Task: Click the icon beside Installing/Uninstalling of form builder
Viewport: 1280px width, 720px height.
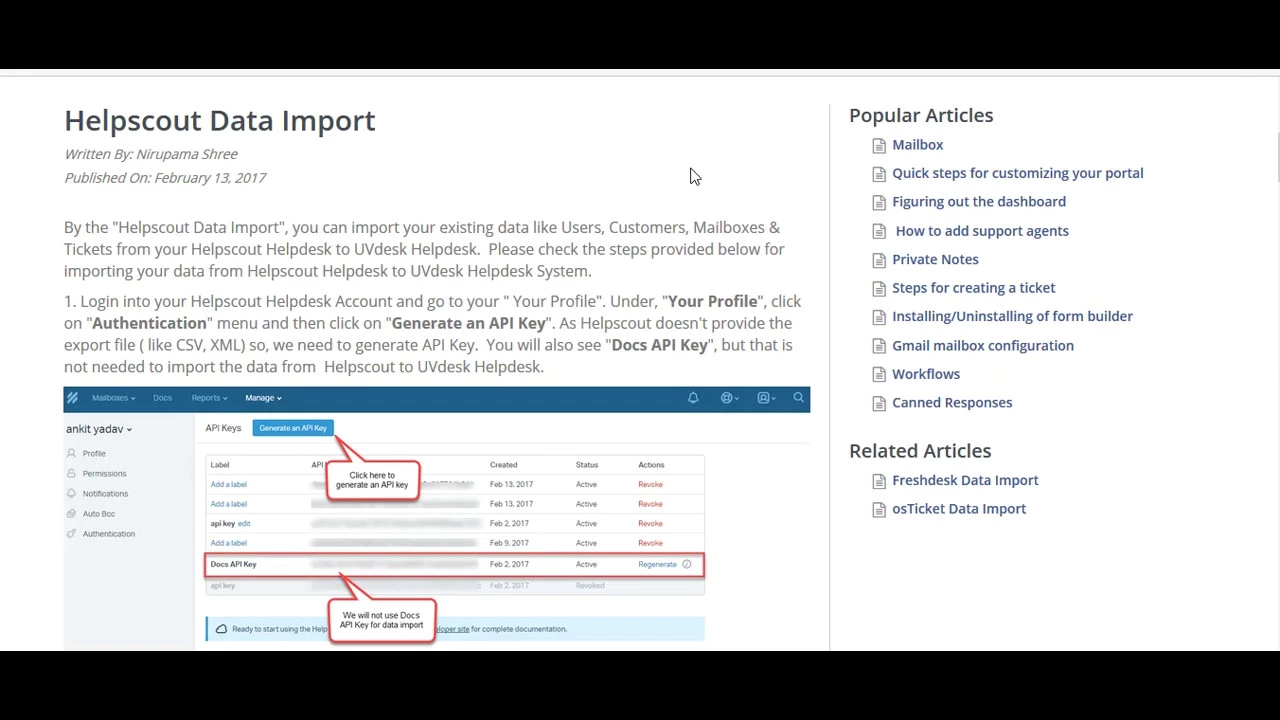Action: tap(879, 317)
